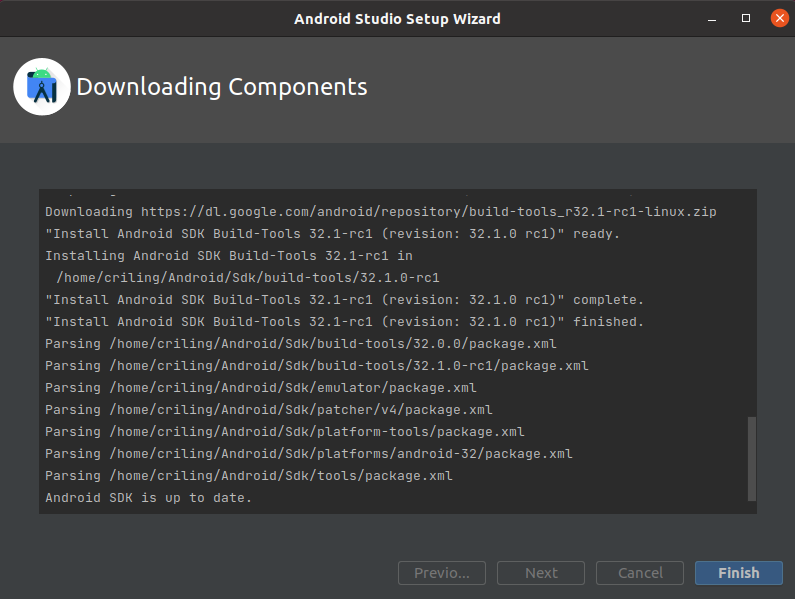Viewport: 795px width, 599px height.
Task: Click the Downloading build-tools_r32.1-rc1-linux.zip line
Action: (381, 212)
